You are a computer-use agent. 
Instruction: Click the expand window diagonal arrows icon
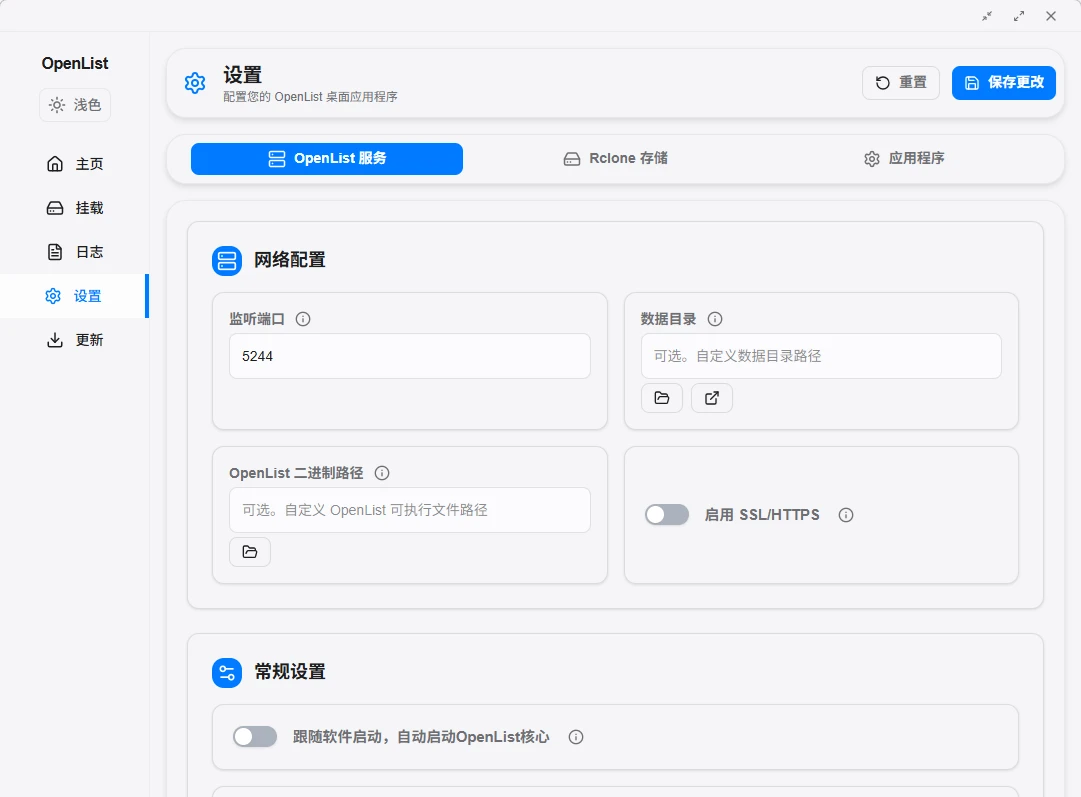click(1019, 16)
